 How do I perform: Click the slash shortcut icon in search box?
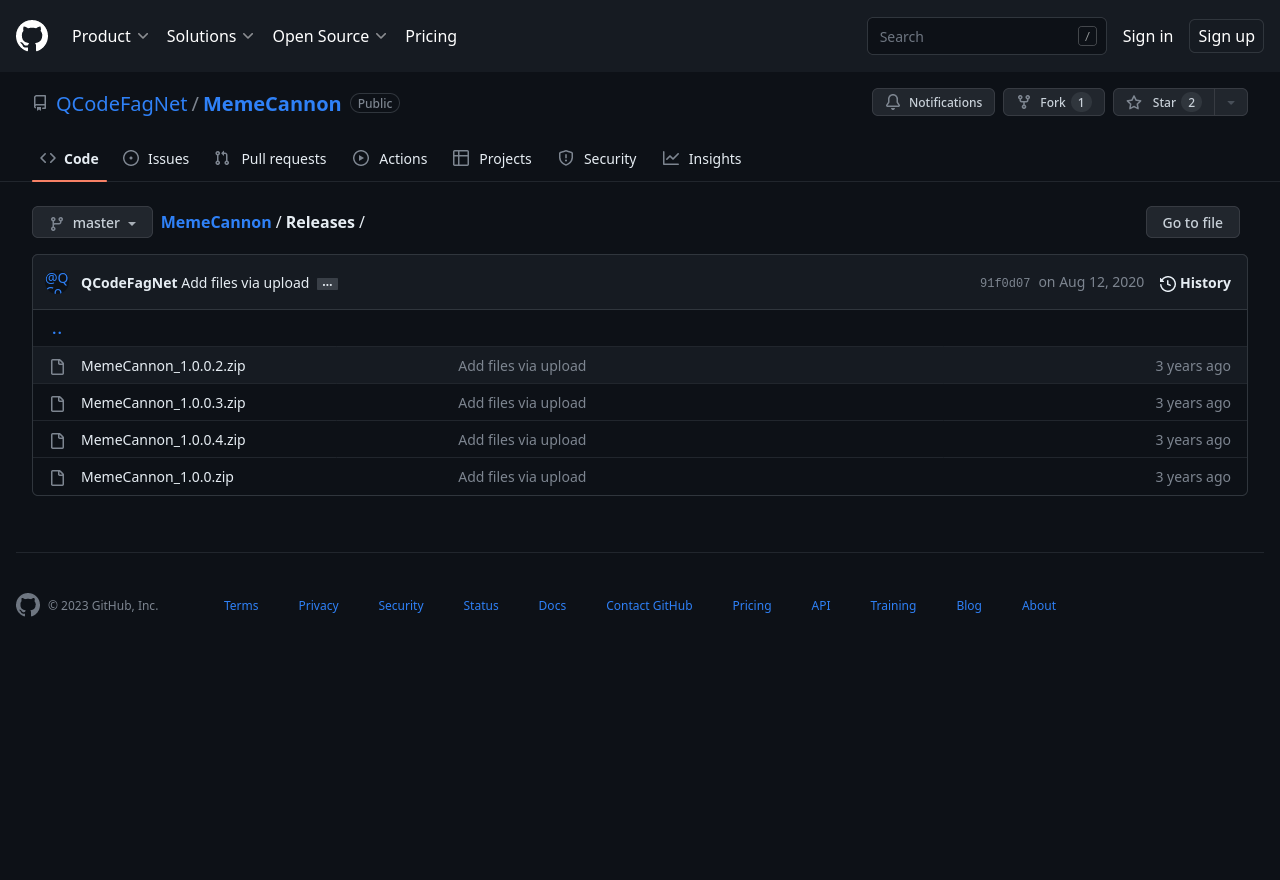[x=1087, y=36]
